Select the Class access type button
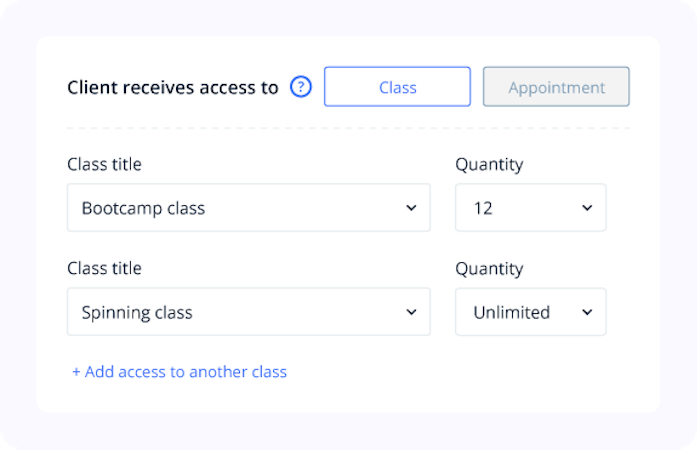This screenshot has height=450, width=697. (x=397, y=87)
